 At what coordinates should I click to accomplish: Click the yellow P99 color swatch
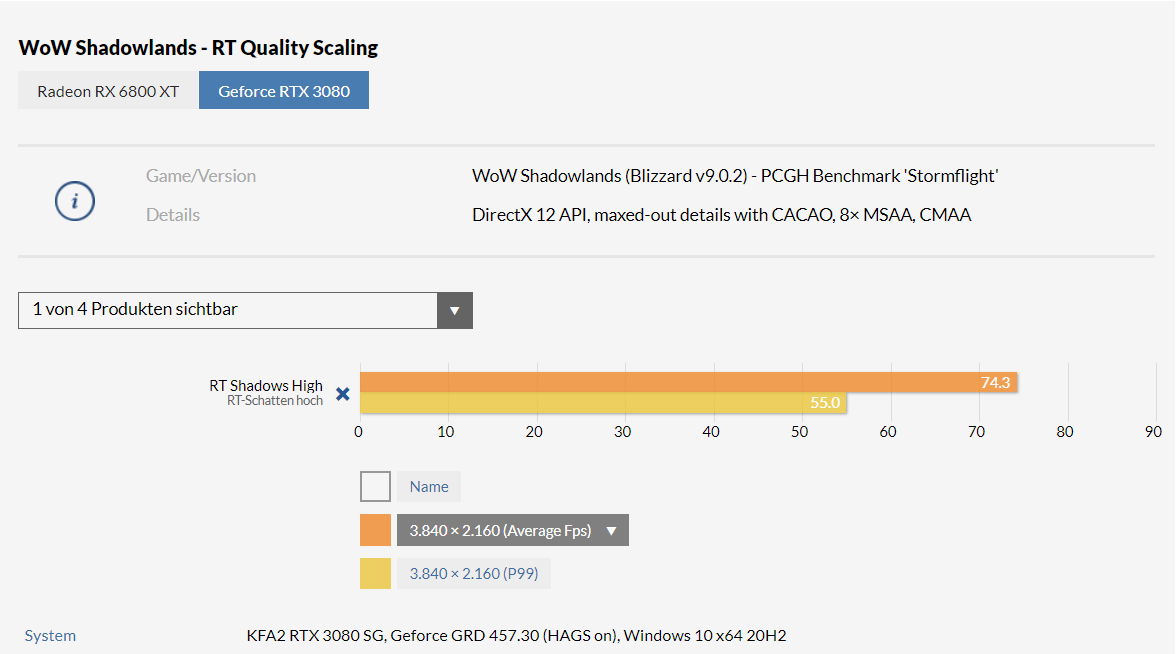tap(375, 574)
